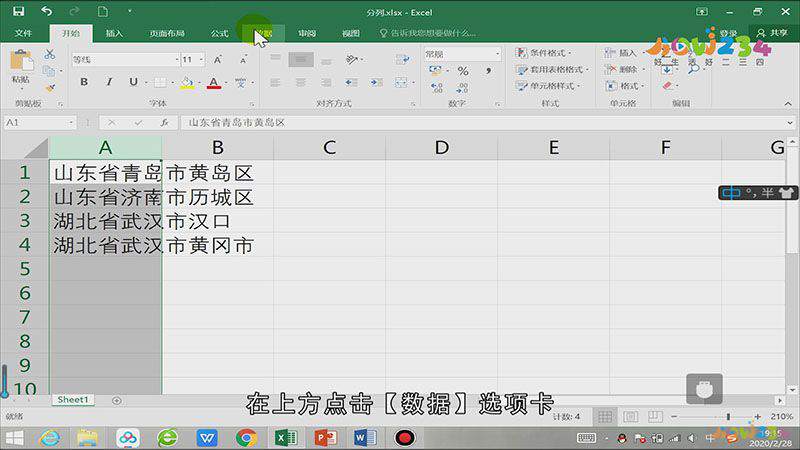Click the cells Format button
This screenshot has height=450, width=800.
coord(624,86)
